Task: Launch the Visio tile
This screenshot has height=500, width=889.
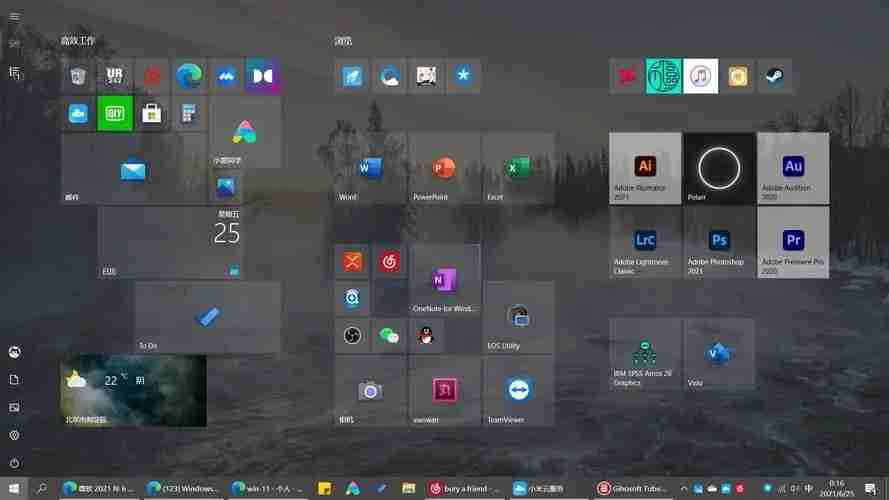Action: (719, 354)
